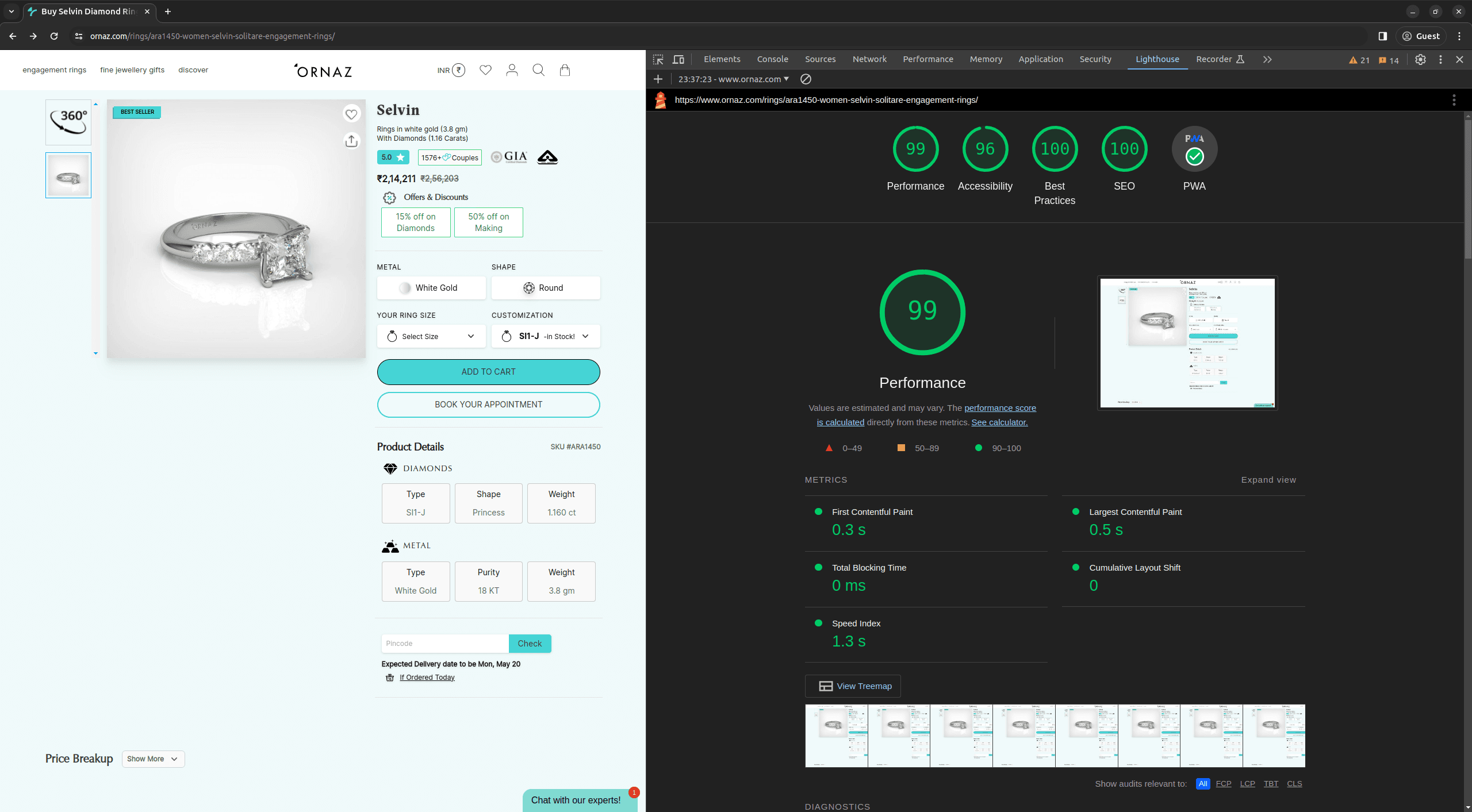Start a new Lighthouse report plus icon
1472x812 pixels.
tap(658, 79)
